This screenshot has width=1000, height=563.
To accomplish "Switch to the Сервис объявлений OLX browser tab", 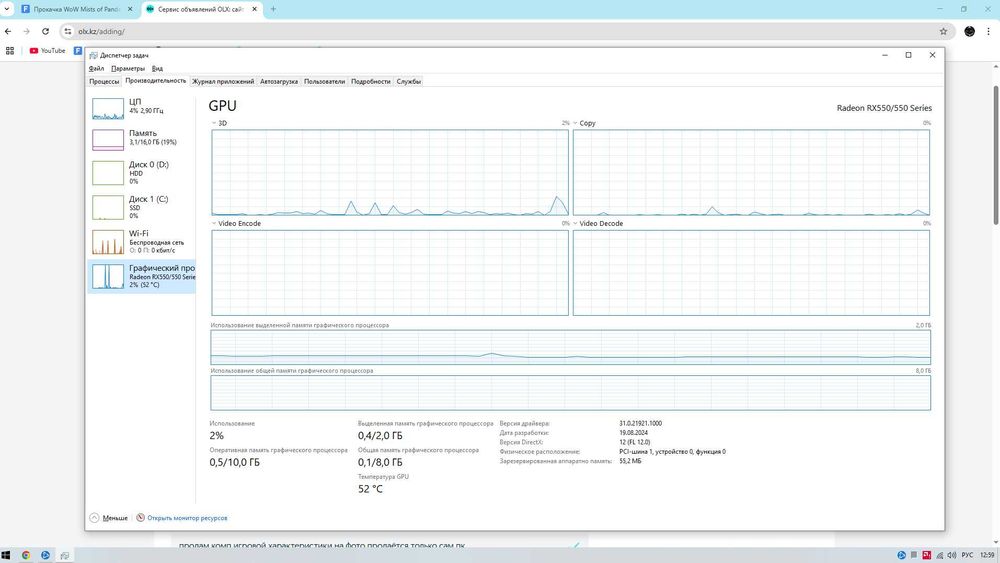I will click(x=201, y=10).
